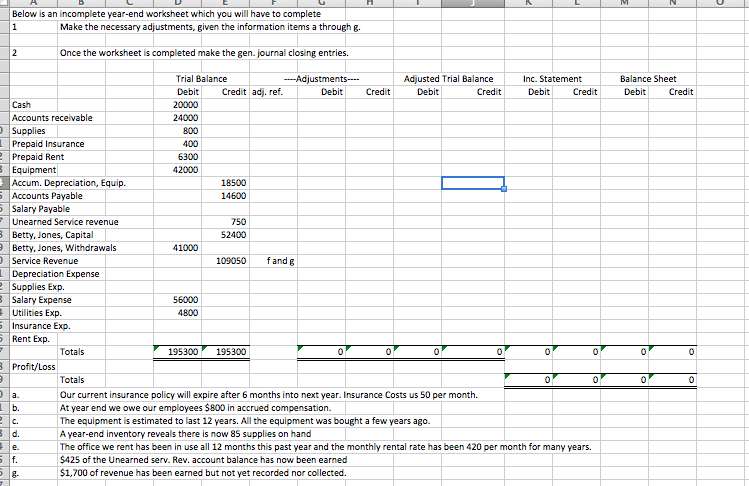Viewport: 749px width, 486px height.
Task: Select Service Revenue credit 109050
Action: (231, 260)
